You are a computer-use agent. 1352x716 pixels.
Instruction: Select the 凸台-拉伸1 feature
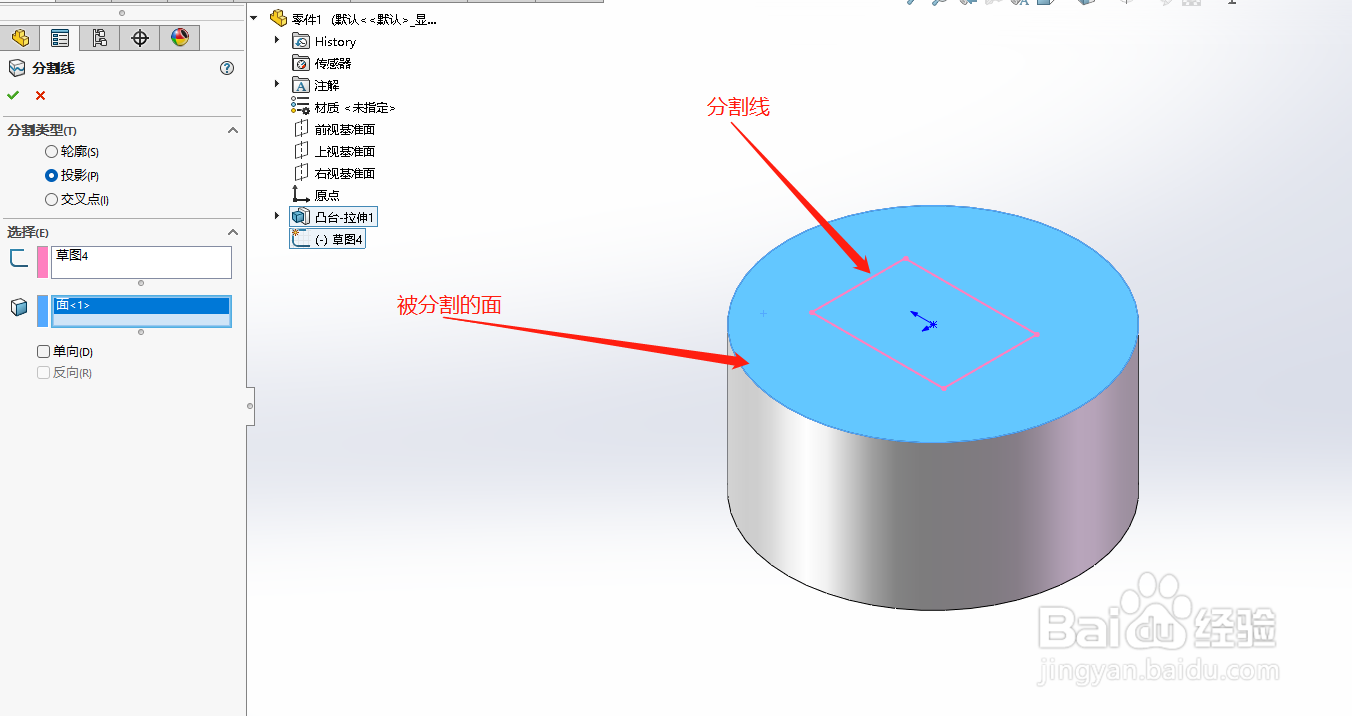334,217
